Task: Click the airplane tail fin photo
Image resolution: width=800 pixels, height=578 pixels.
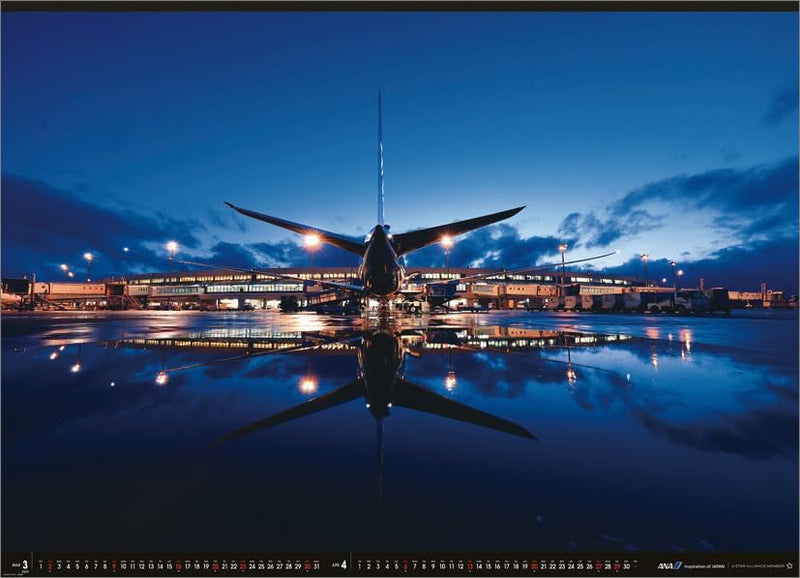Action: point(380,158)
